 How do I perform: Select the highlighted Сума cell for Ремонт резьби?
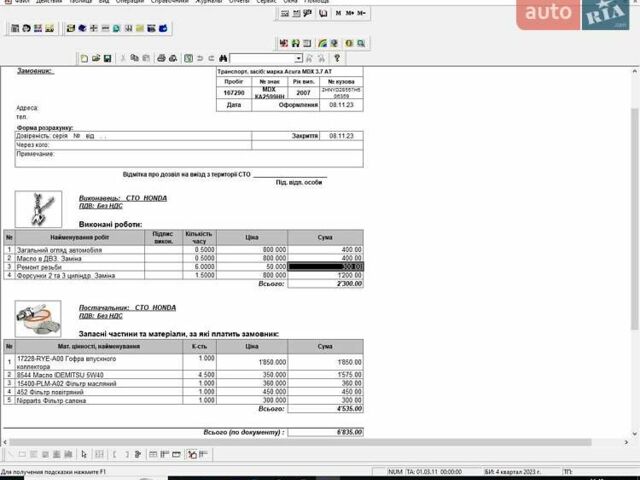pos(326,268)
